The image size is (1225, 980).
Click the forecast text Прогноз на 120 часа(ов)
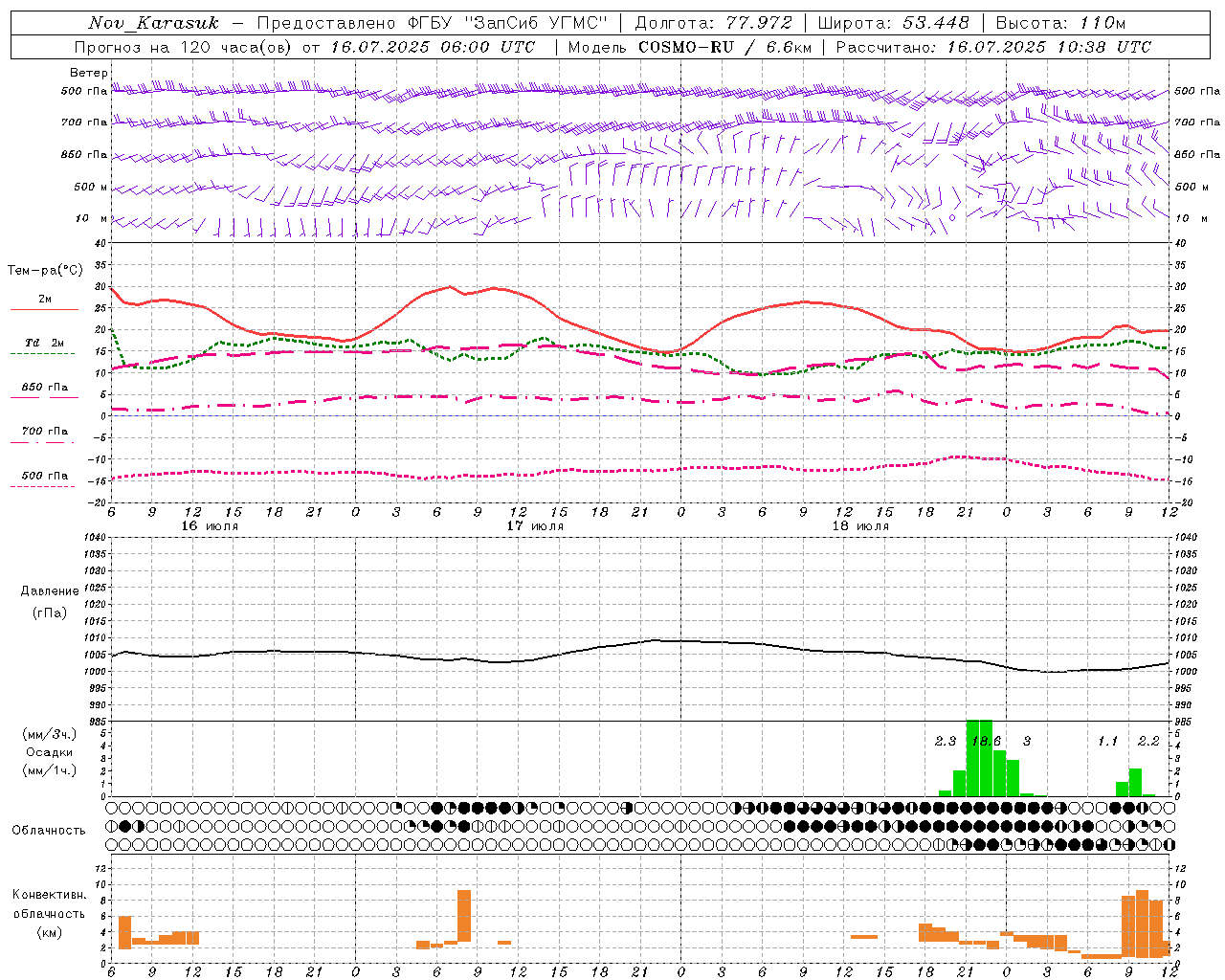click(184, 47)
